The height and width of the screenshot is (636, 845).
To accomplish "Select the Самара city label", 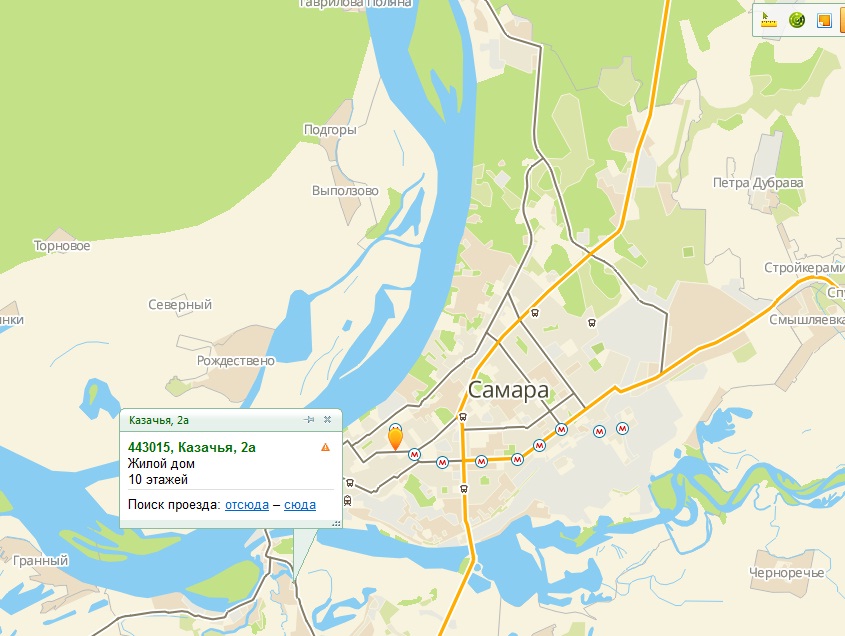I will pyautogui.click(x=508, y=390).
